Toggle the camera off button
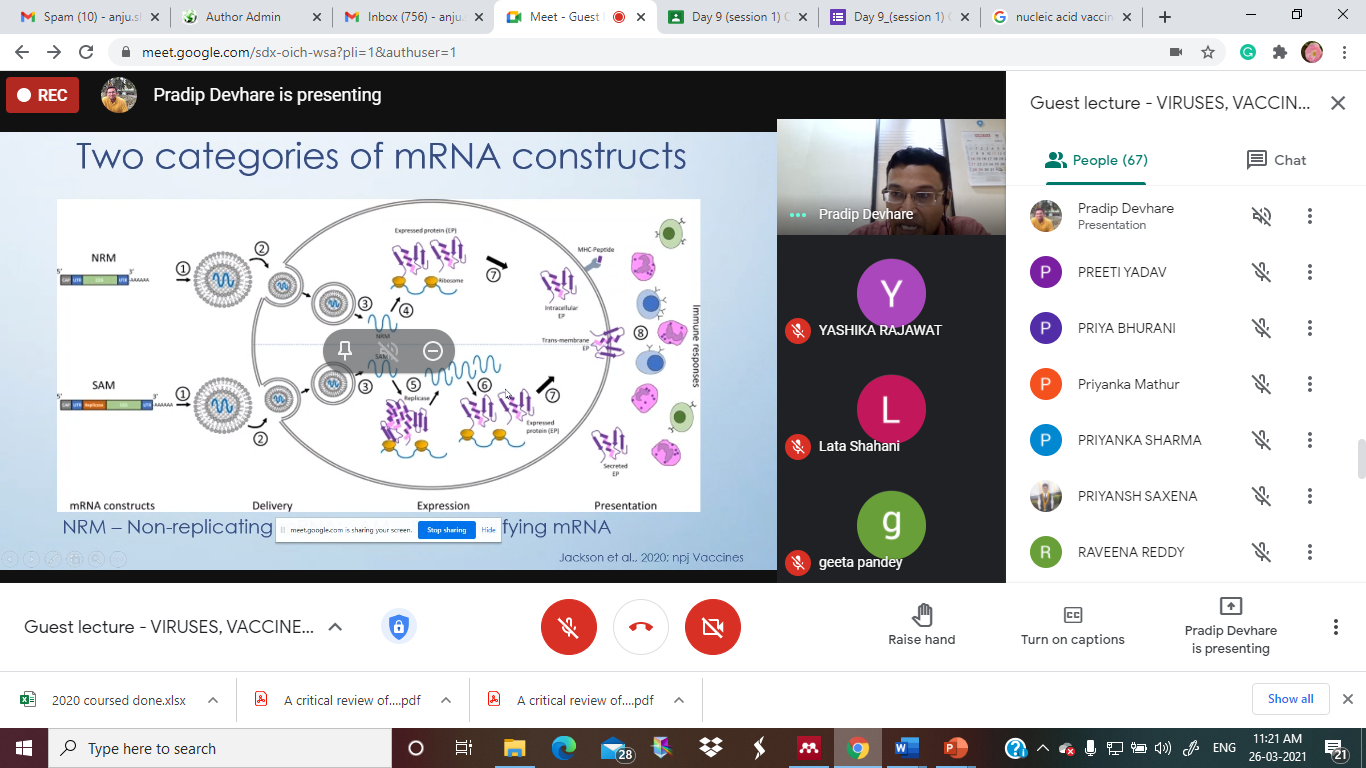Viewport: 1366px width, 768px height. (x=713, y=627)
